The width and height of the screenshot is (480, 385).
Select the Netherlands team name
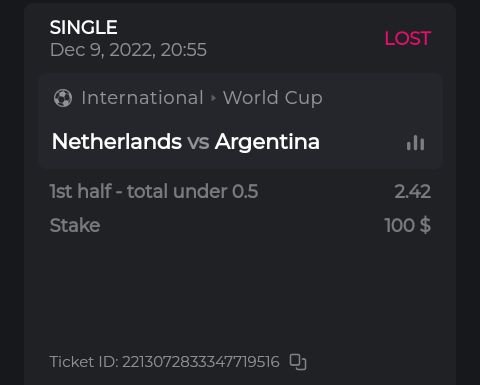point(117,141)
